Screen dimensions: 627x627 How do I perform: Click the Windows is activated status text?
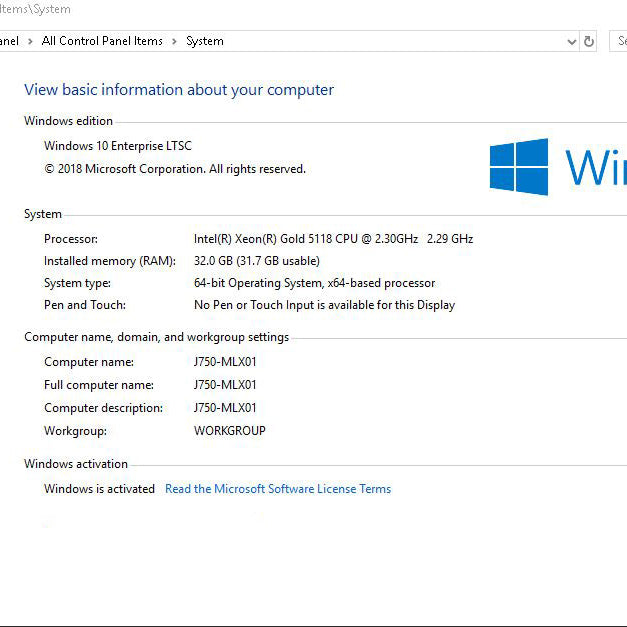99,489
